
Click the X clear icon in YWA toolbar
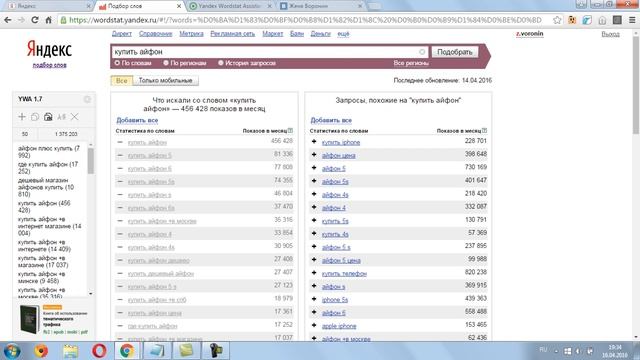(74, 117)
